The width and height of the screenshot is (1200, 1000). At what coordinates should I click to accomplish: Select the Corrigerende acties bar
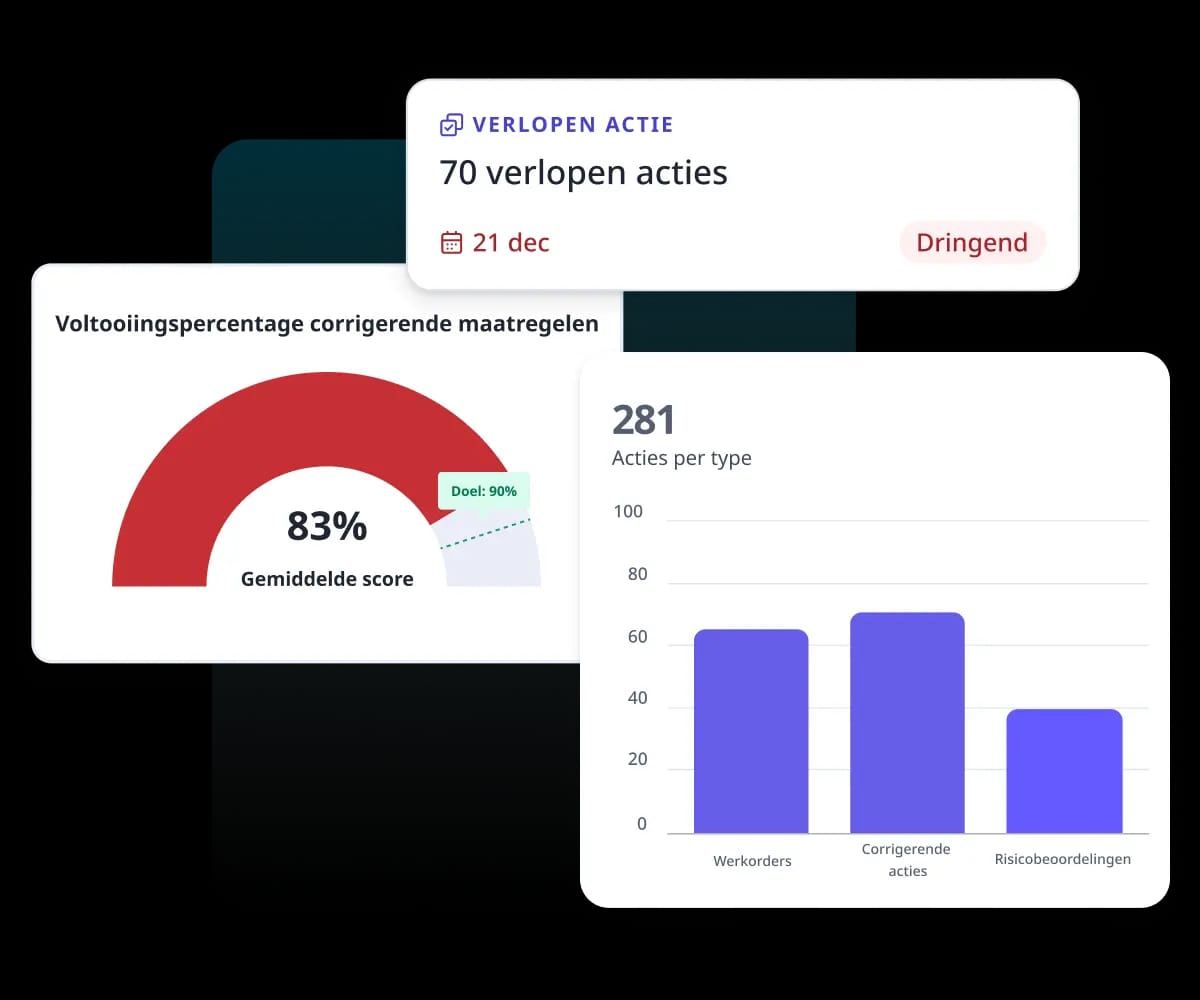907,723
